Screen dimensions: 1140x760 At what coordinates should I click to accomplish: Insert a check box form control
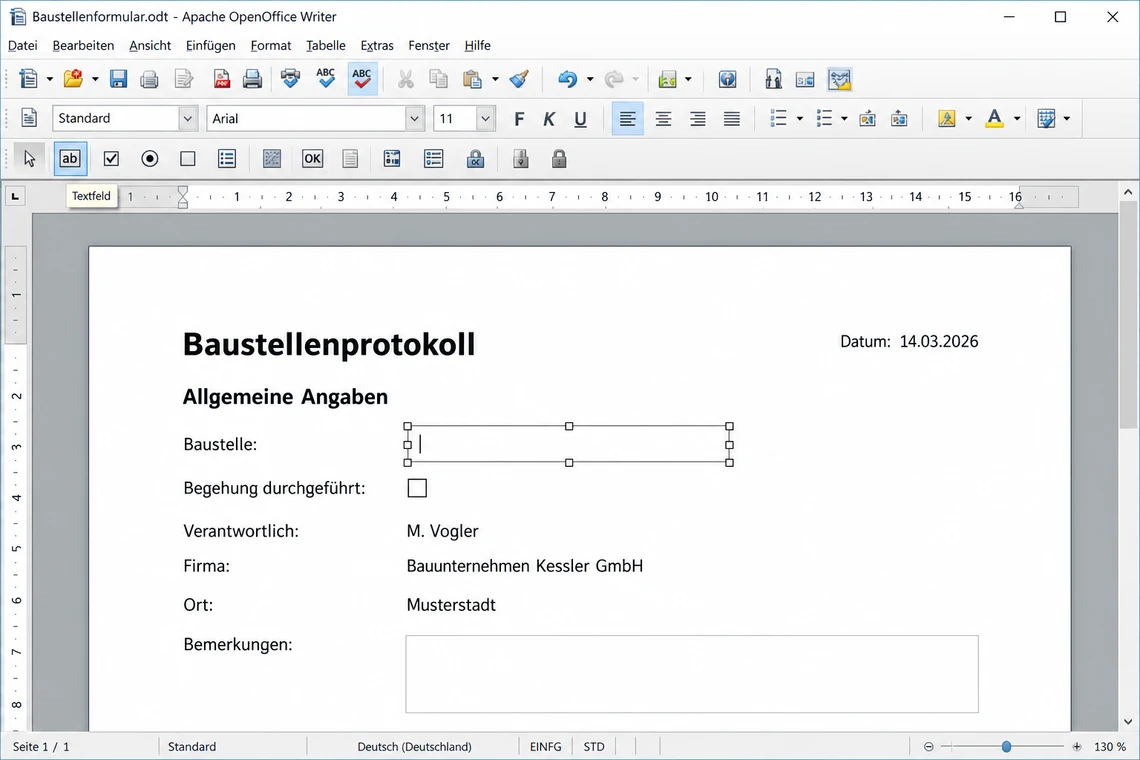pos(111,159)
